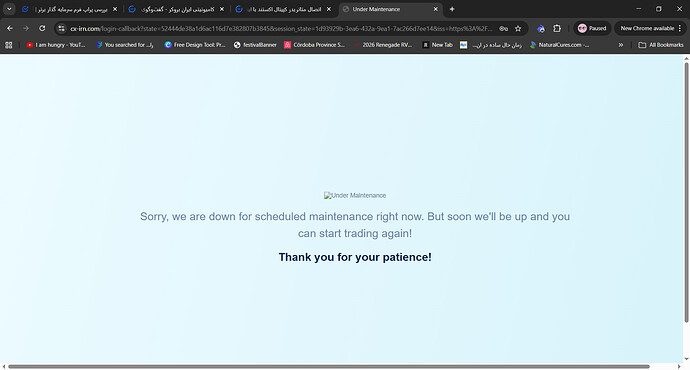The height and width of the screenshot is (370, 690).
Task: Click the scheduled maintenance message text
Action: (355, 225)
